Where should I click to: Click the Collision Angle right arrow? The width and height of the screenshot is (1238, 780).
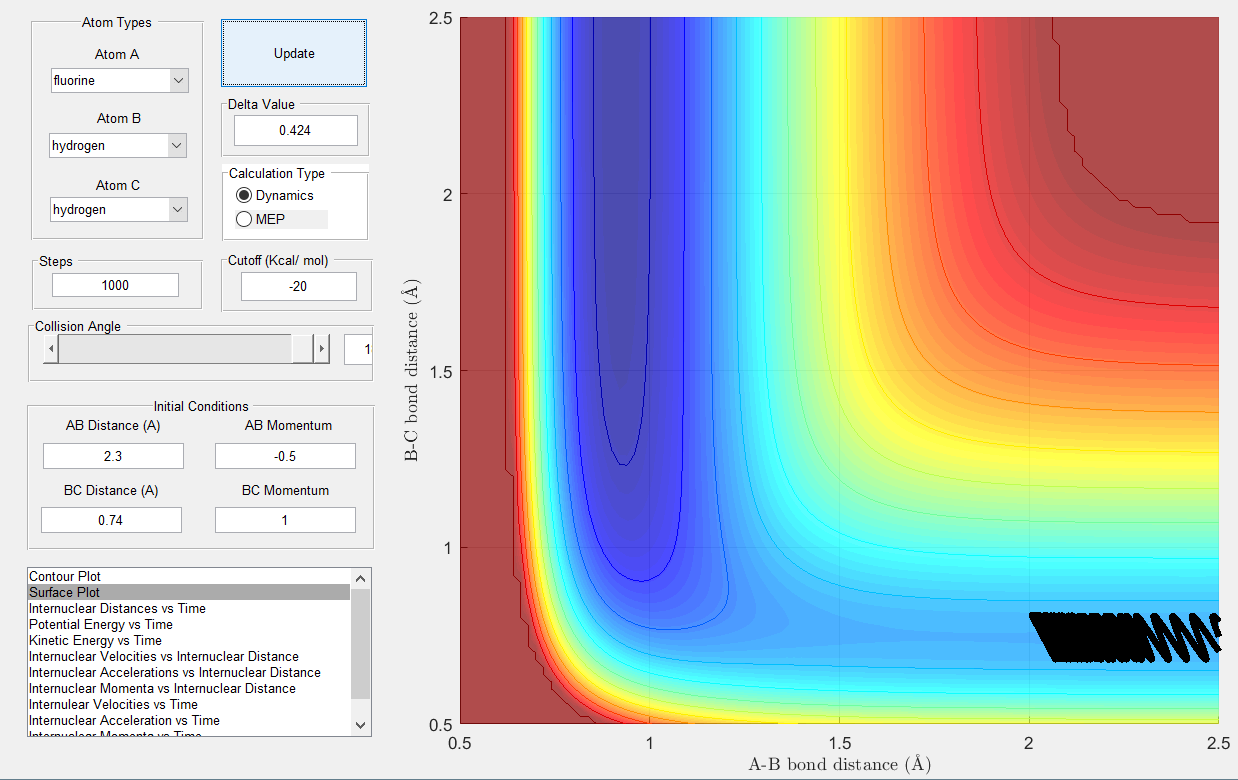tap(321, 349)
